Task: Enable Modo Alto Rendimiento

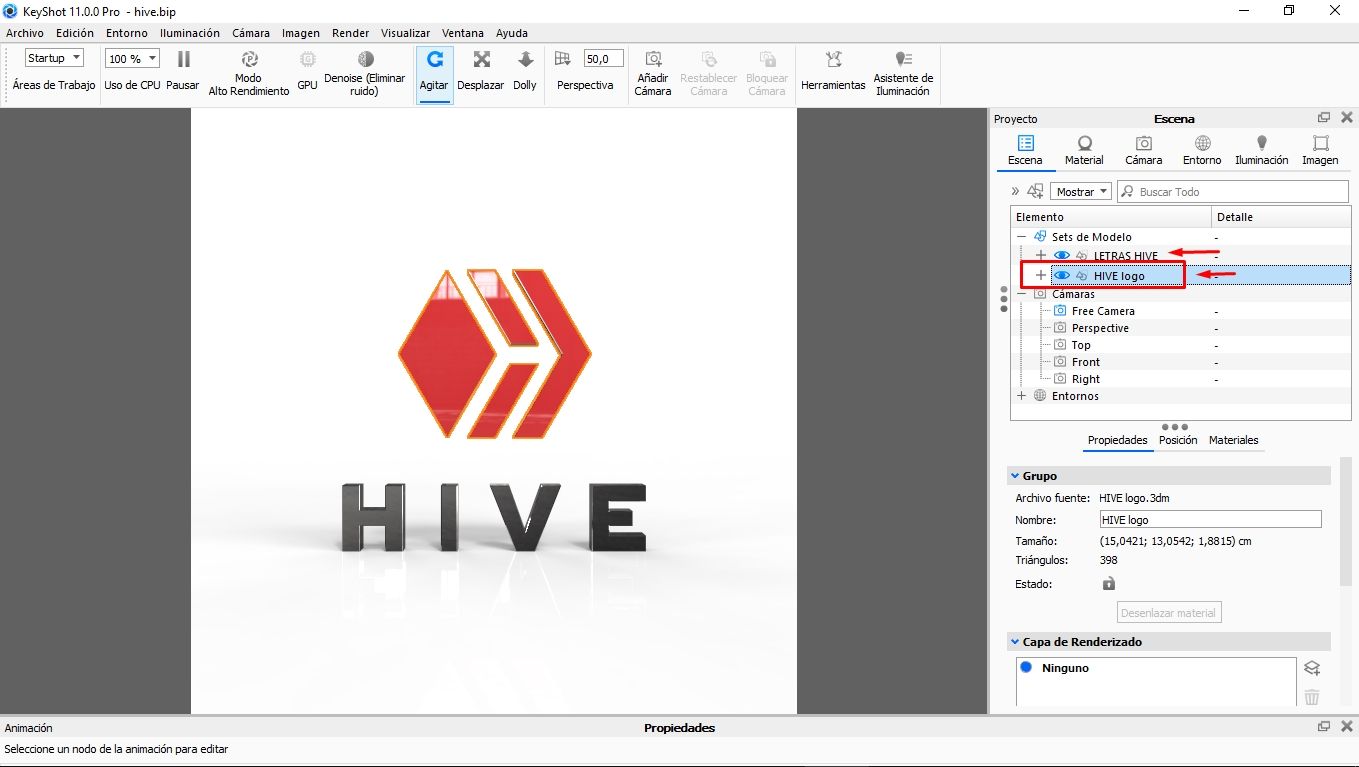Action: (x=249, y=73)
